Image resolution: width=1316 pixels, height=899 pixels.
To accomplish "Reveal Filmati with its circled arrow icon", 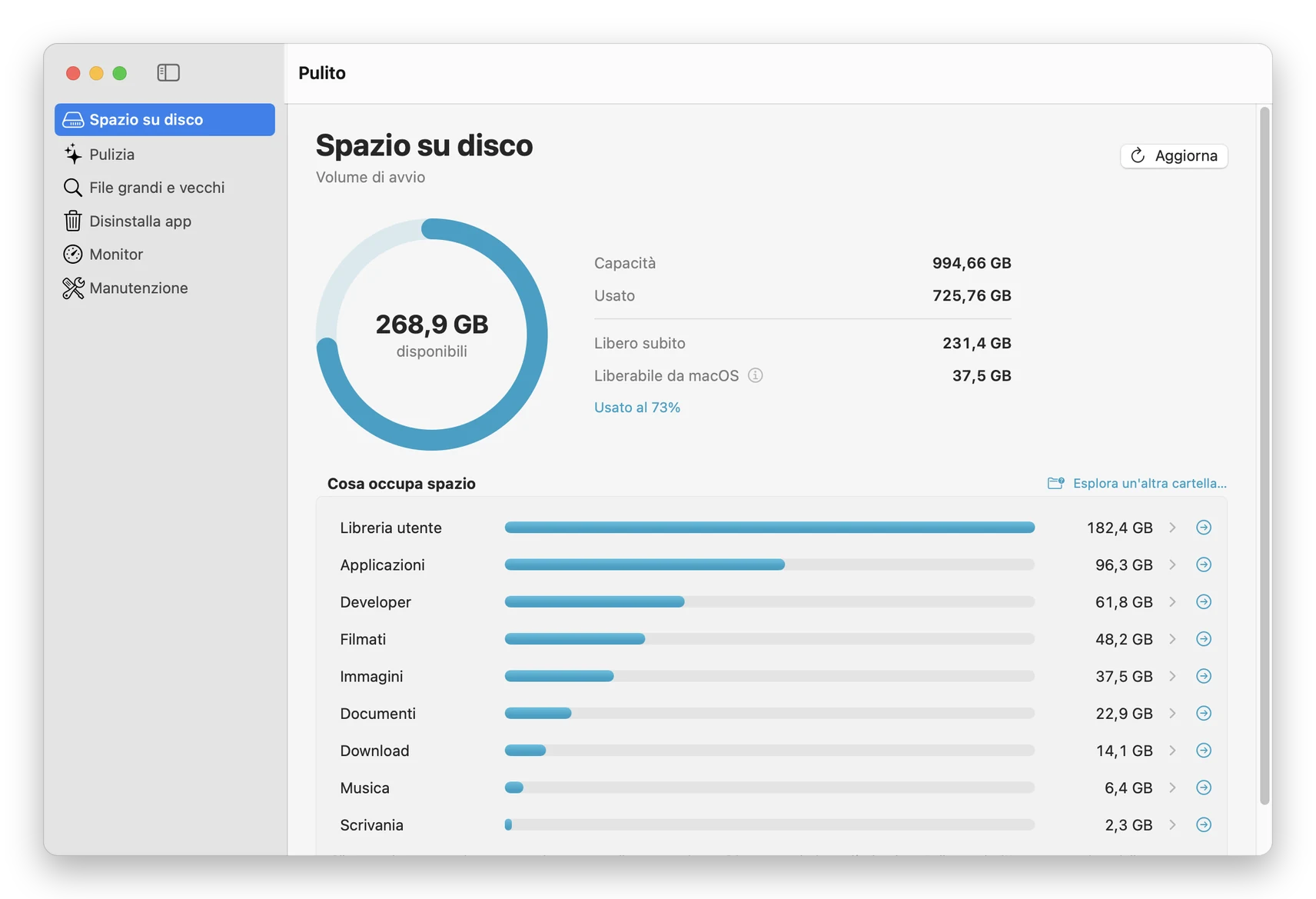I will point(1204,639).
